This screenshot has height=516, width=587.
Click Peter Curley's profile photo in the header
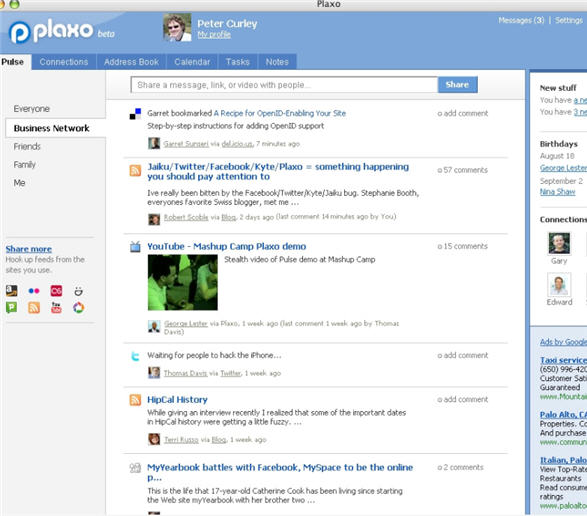[x=177, y=27]
